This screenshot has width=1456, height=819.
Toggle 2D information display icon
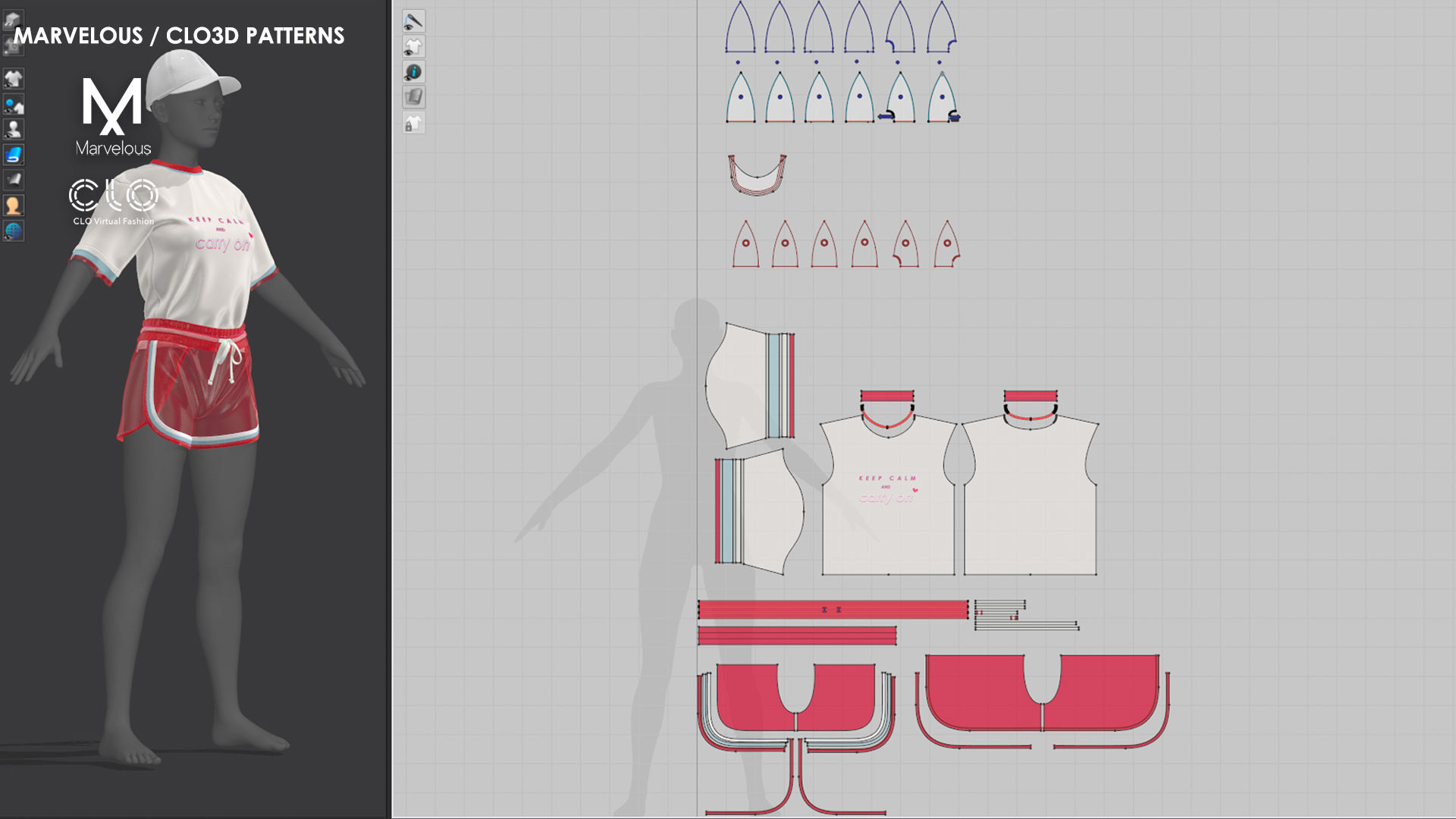(413, 72)
